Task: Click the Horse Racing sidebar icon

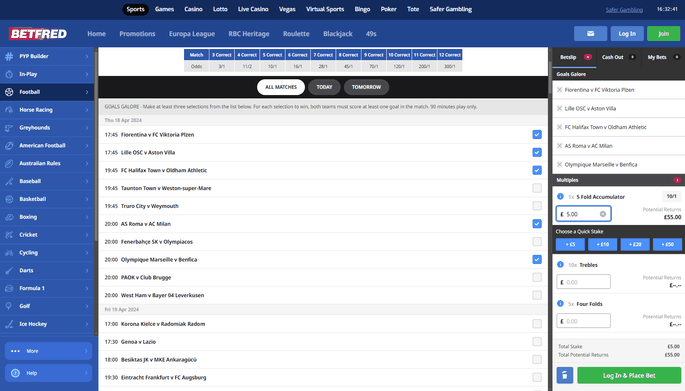Action: click(x=9, y=110)
